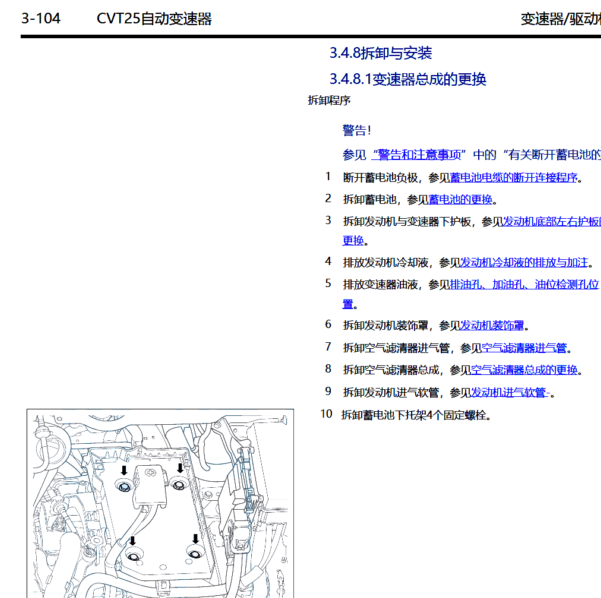The height and width of the screenshot is (598, 601).
Task: Click the 警告! label
Action: pos(357,130)
